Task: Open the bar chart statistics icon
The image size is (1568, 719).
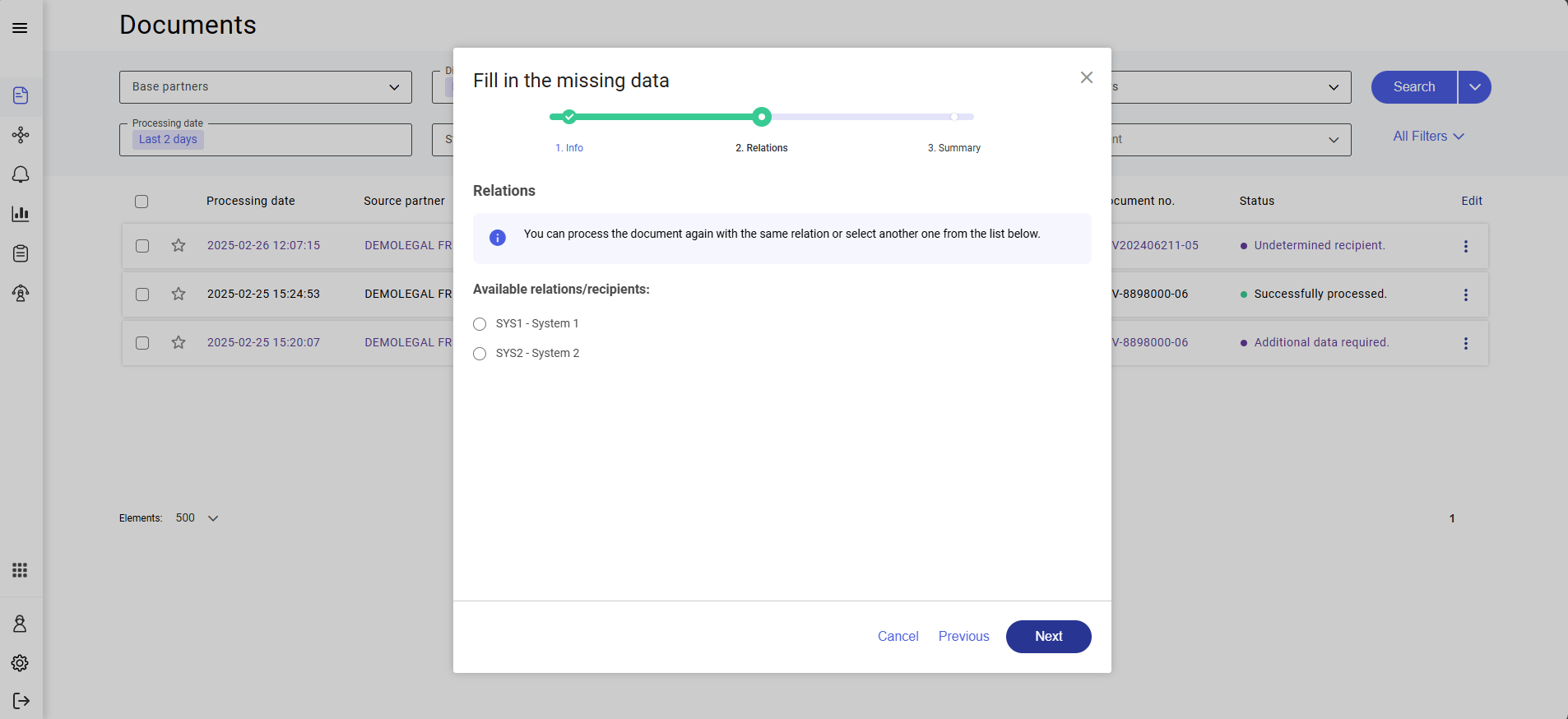Action: tap(21, 214)
